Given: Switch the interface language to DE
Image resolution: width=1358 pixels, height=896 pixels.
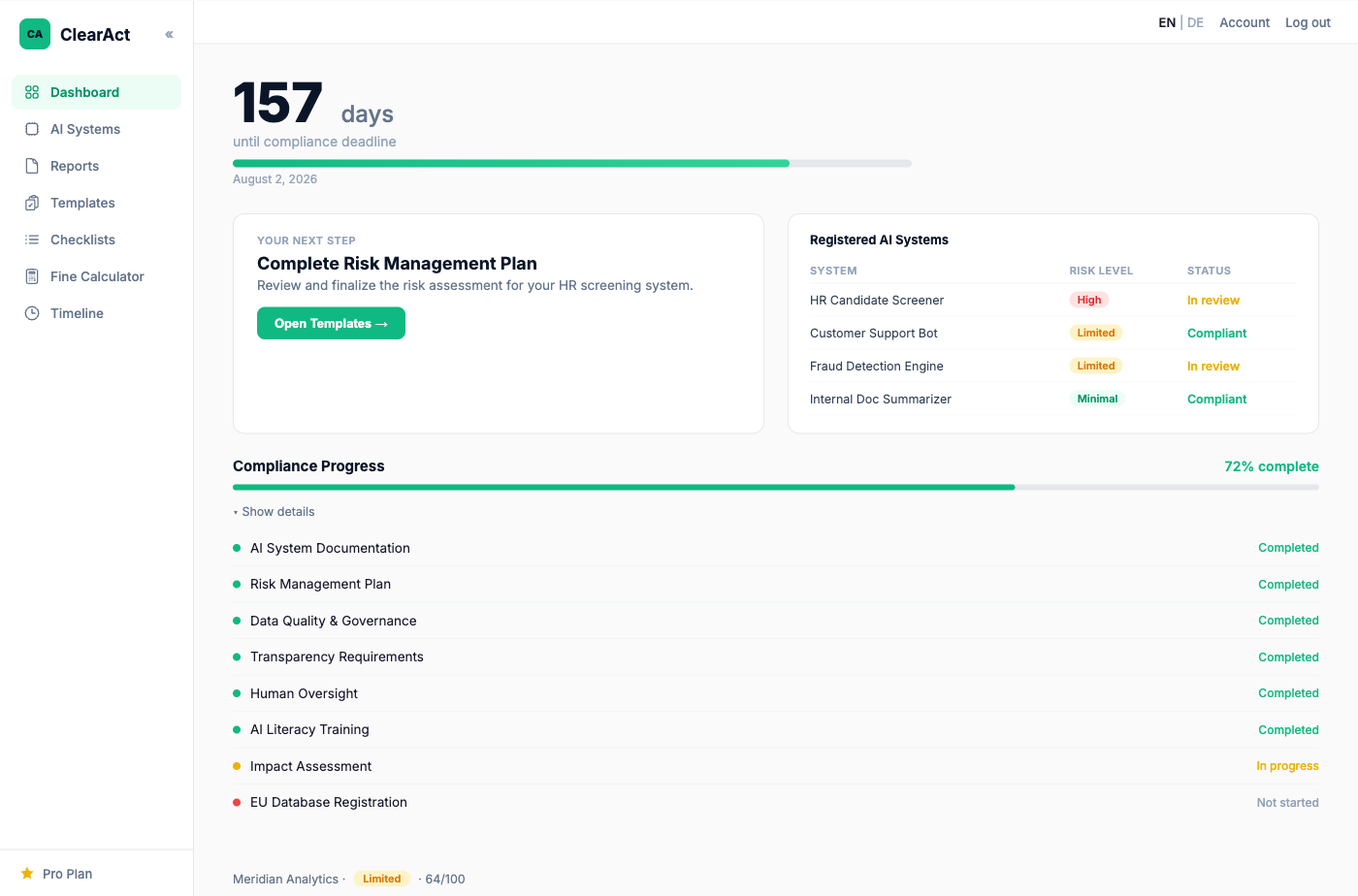Looking at the screenshot, I should click(x=1195, y=21).
